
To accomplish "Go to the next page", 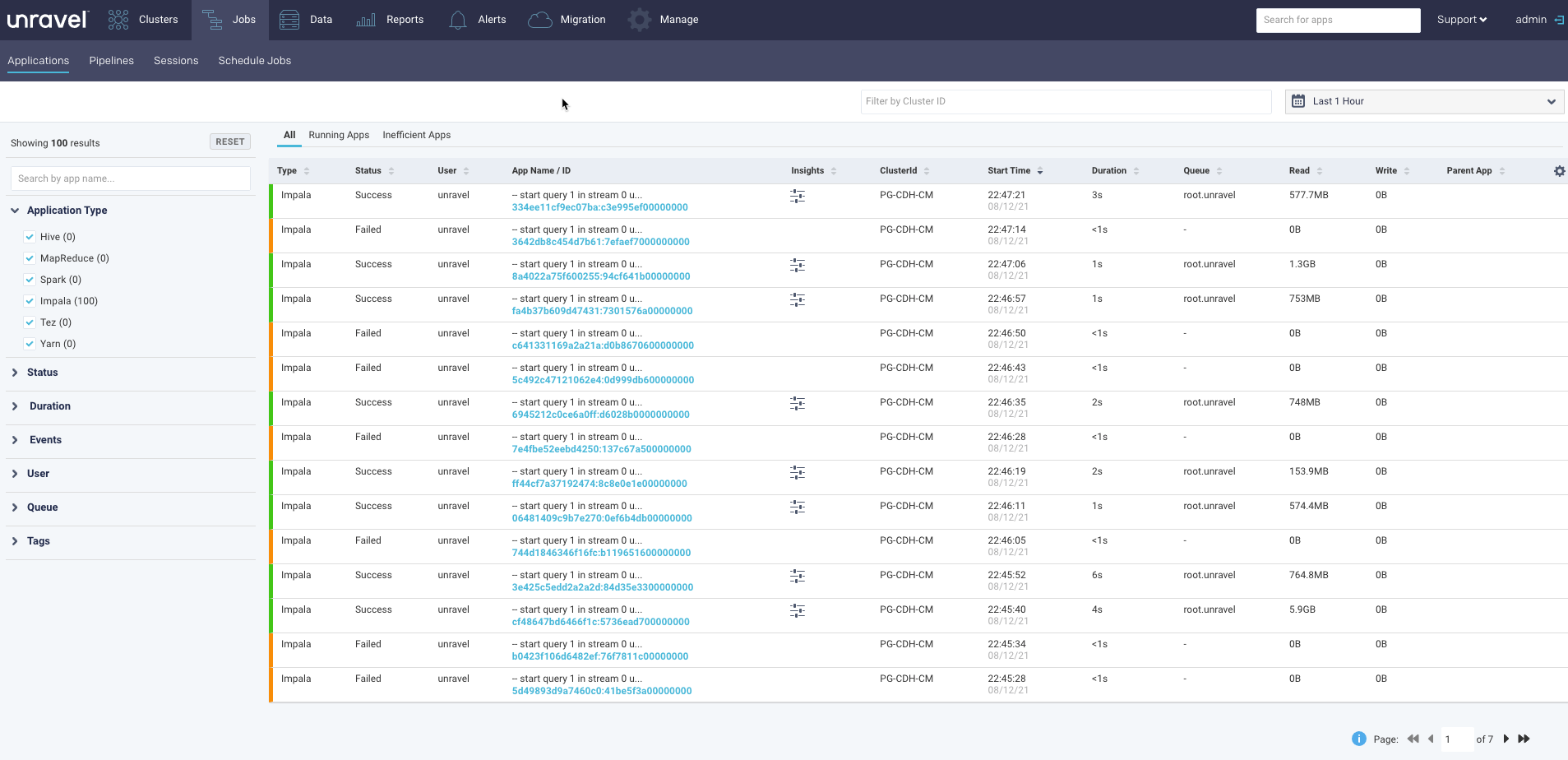I will (x=1506, y=739).
